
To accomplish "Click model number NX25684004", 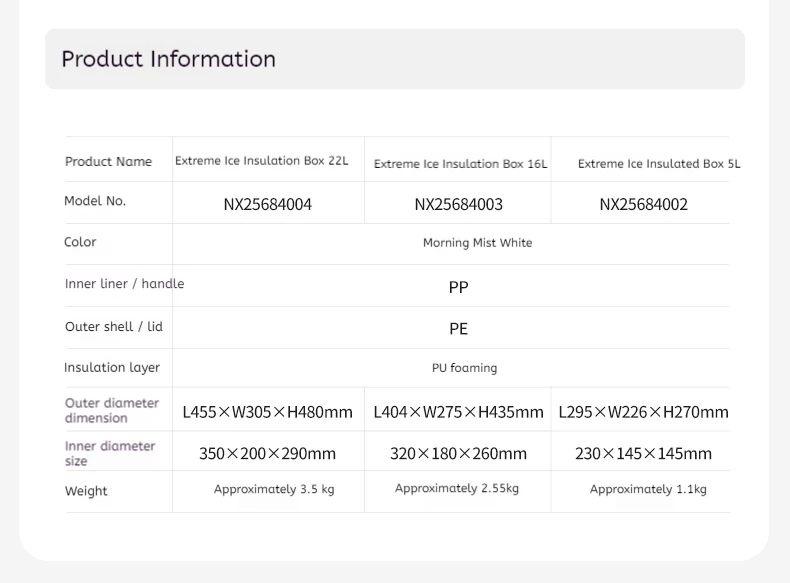I will pos(268,205).
